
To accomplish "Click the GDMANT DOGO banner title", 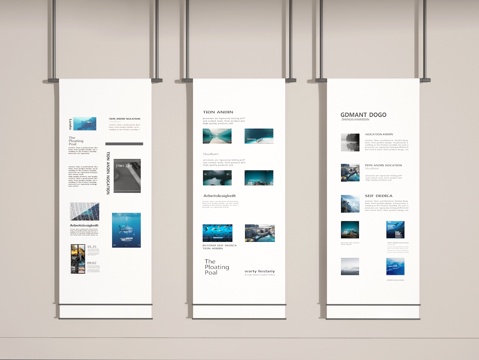I will click(x=363, y=115).
